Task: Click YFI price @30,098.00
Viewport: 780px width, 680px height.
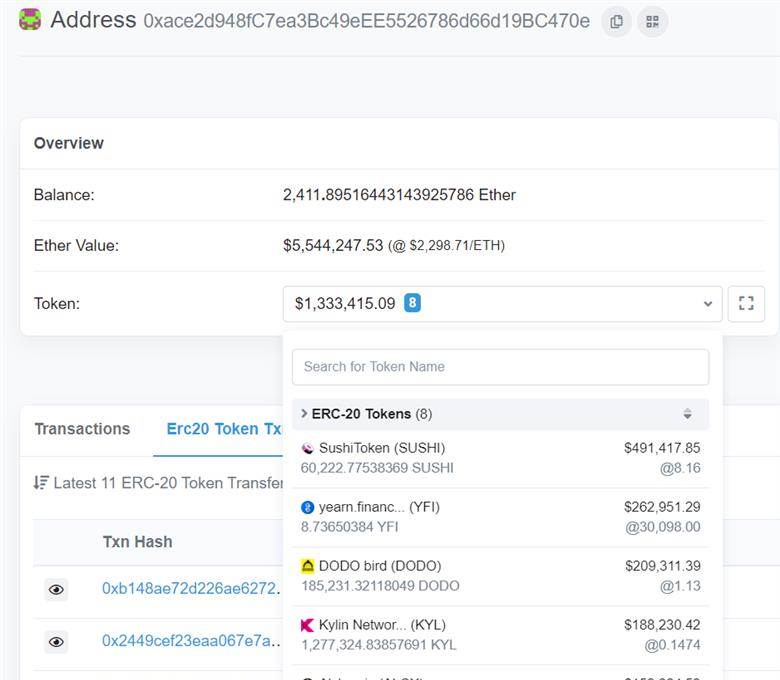Action: (663, 527)
